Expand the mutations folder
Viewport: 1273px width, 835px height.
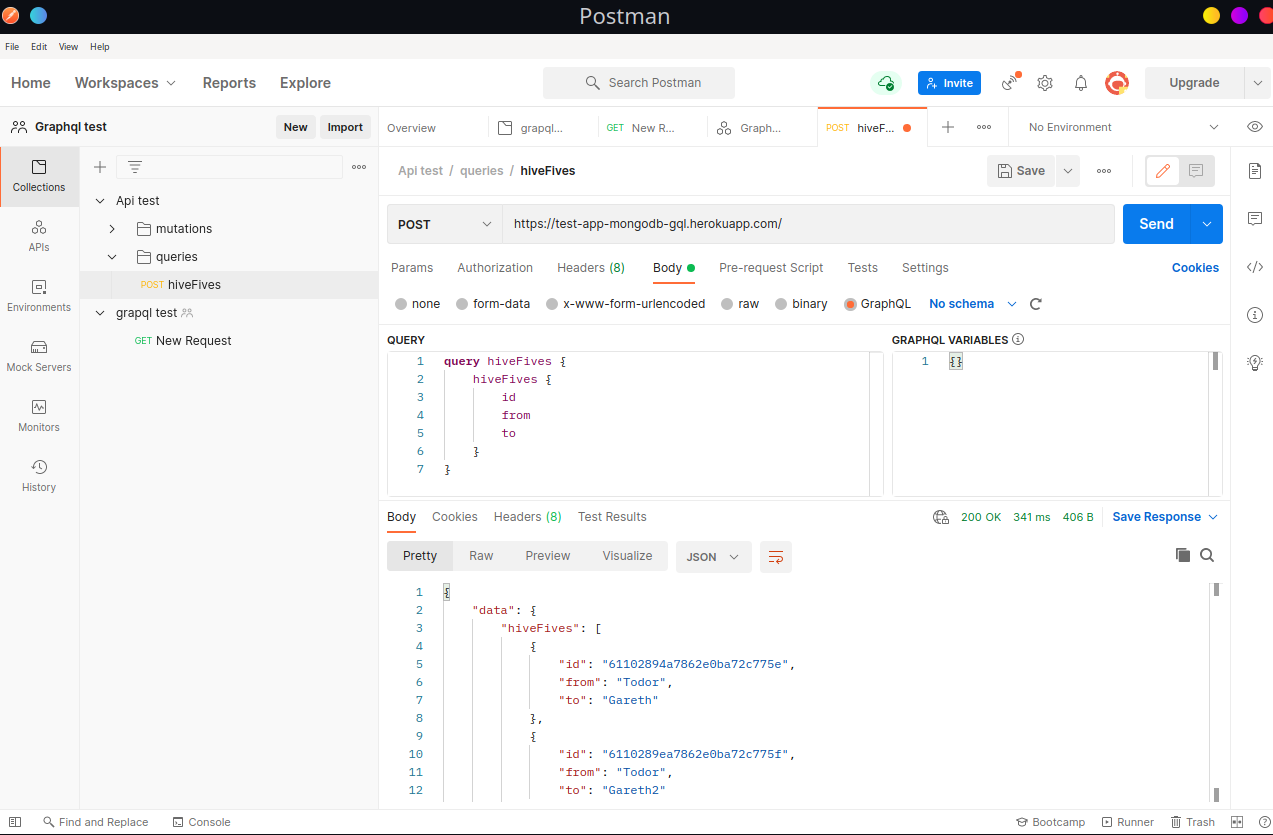112,229
